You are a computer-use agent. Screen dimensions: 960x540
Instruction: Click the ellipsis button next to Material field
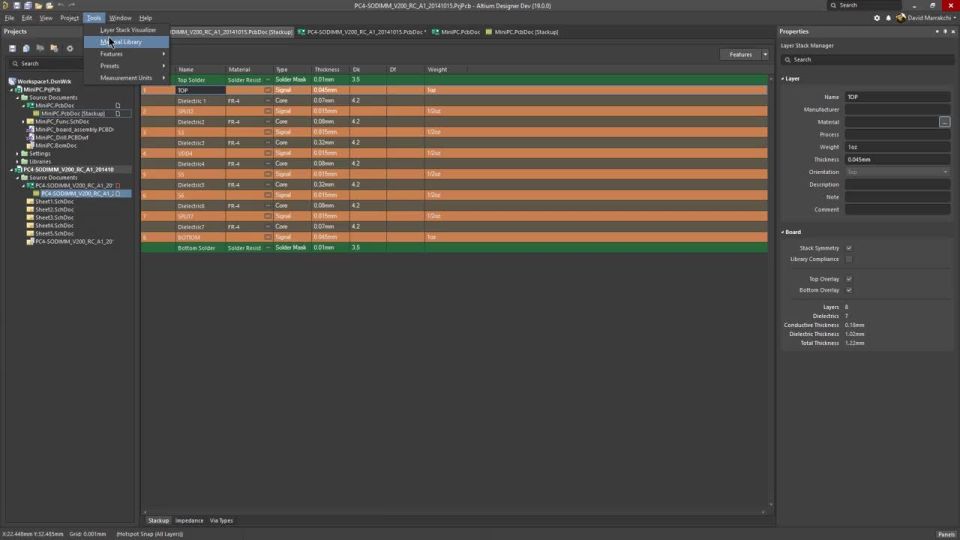945,122
